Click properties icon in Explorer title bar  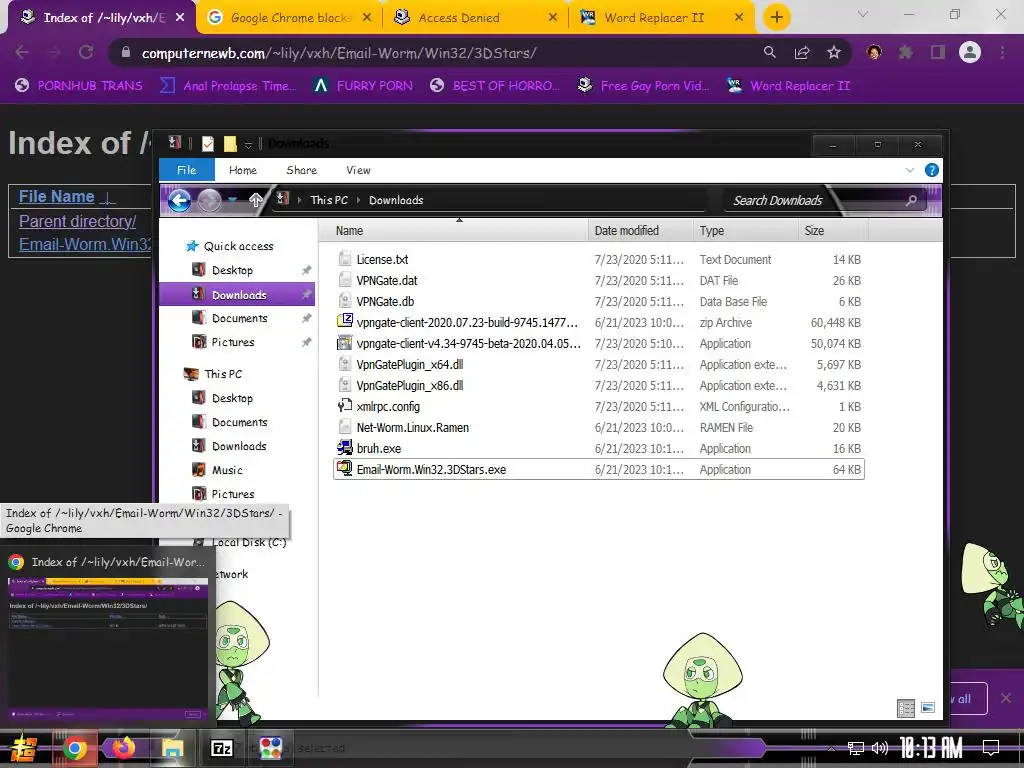pos(208,144)
